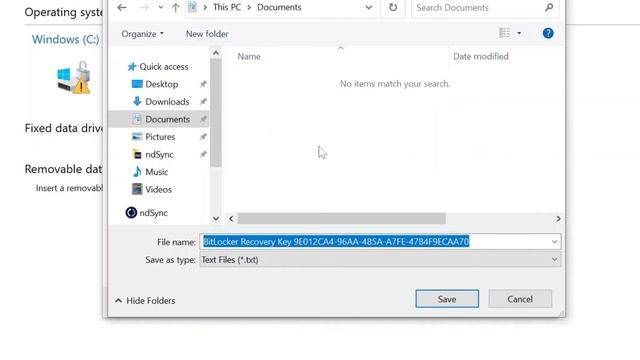This screenshot has height=360, width=640.
Task: Click navigation pane scroll up arrow
Action: 216,53
